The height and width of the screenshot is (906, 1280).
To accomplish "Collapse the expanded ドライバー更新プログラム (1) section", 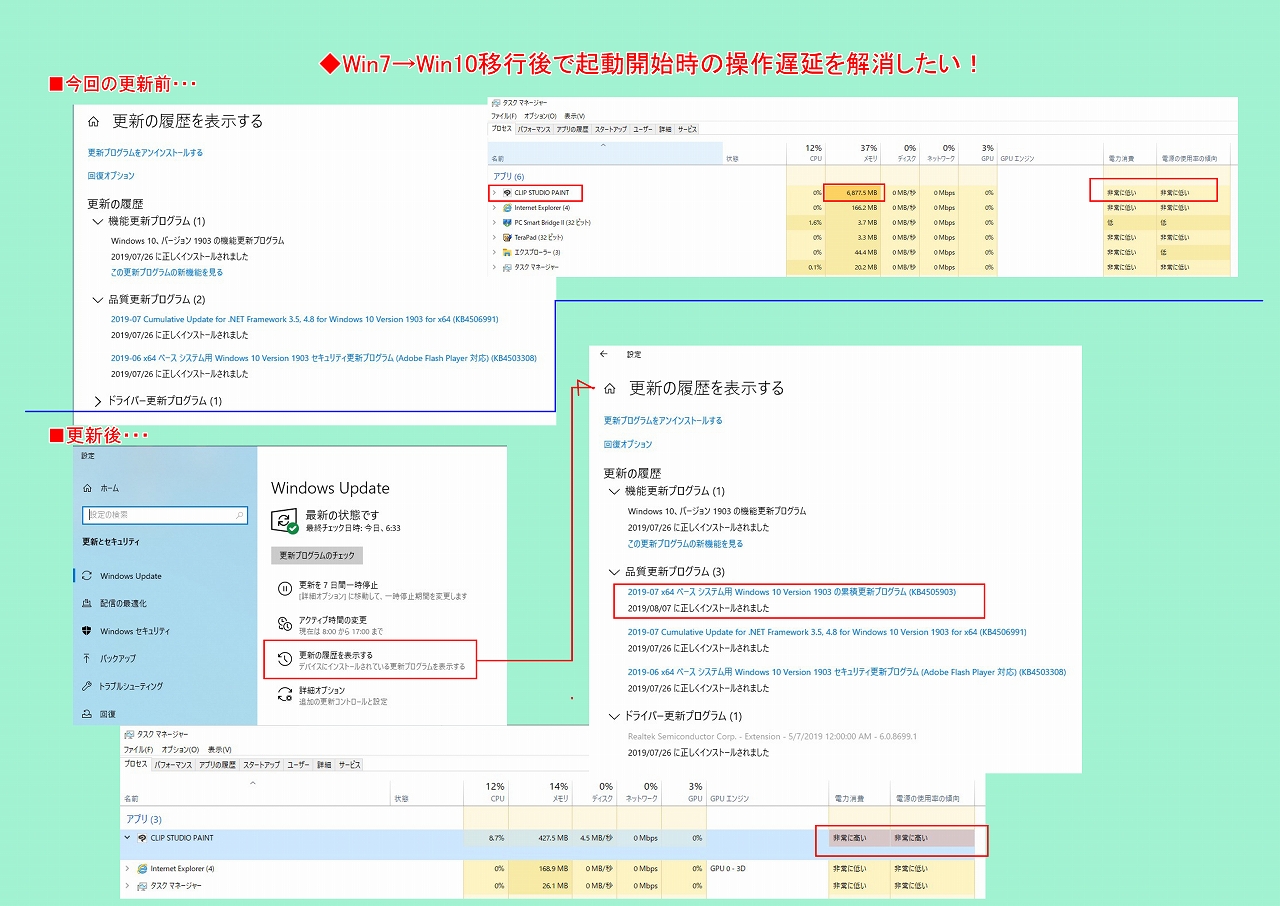I will pos(614,716).
